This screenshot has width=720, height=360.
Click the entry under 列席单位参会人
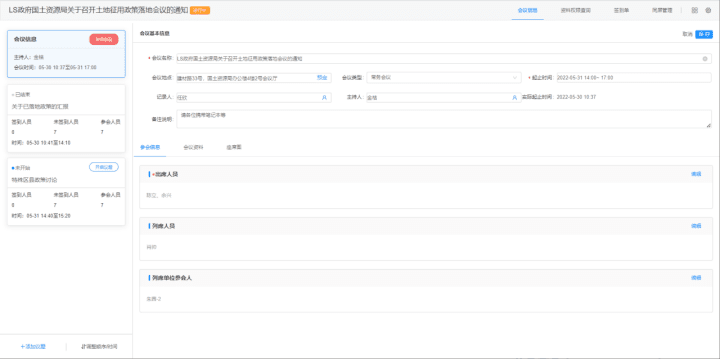pos(153,299)
